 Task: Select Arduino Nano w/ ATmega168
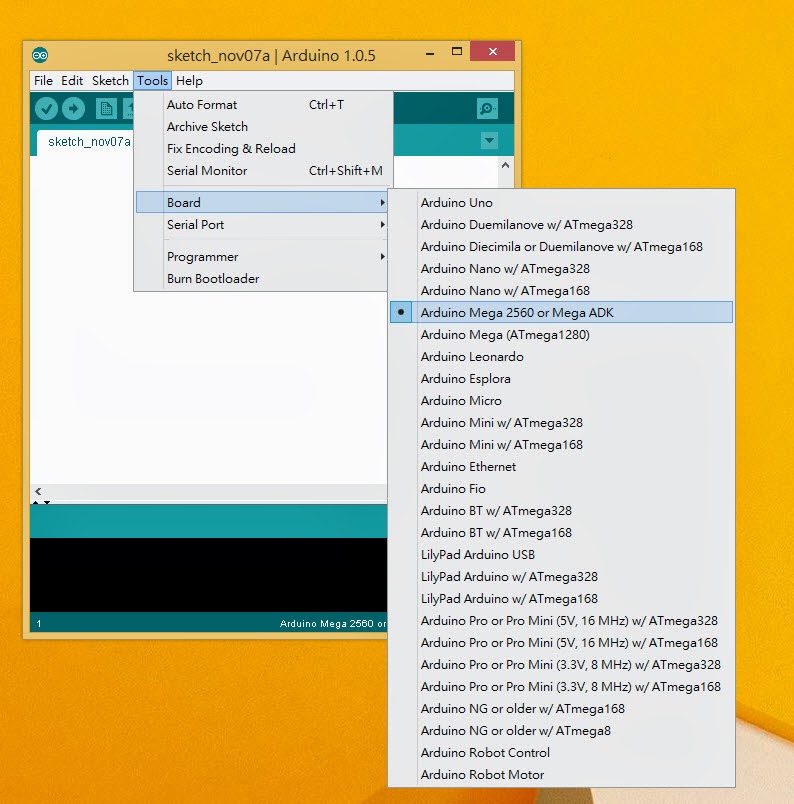click(561, 291)
